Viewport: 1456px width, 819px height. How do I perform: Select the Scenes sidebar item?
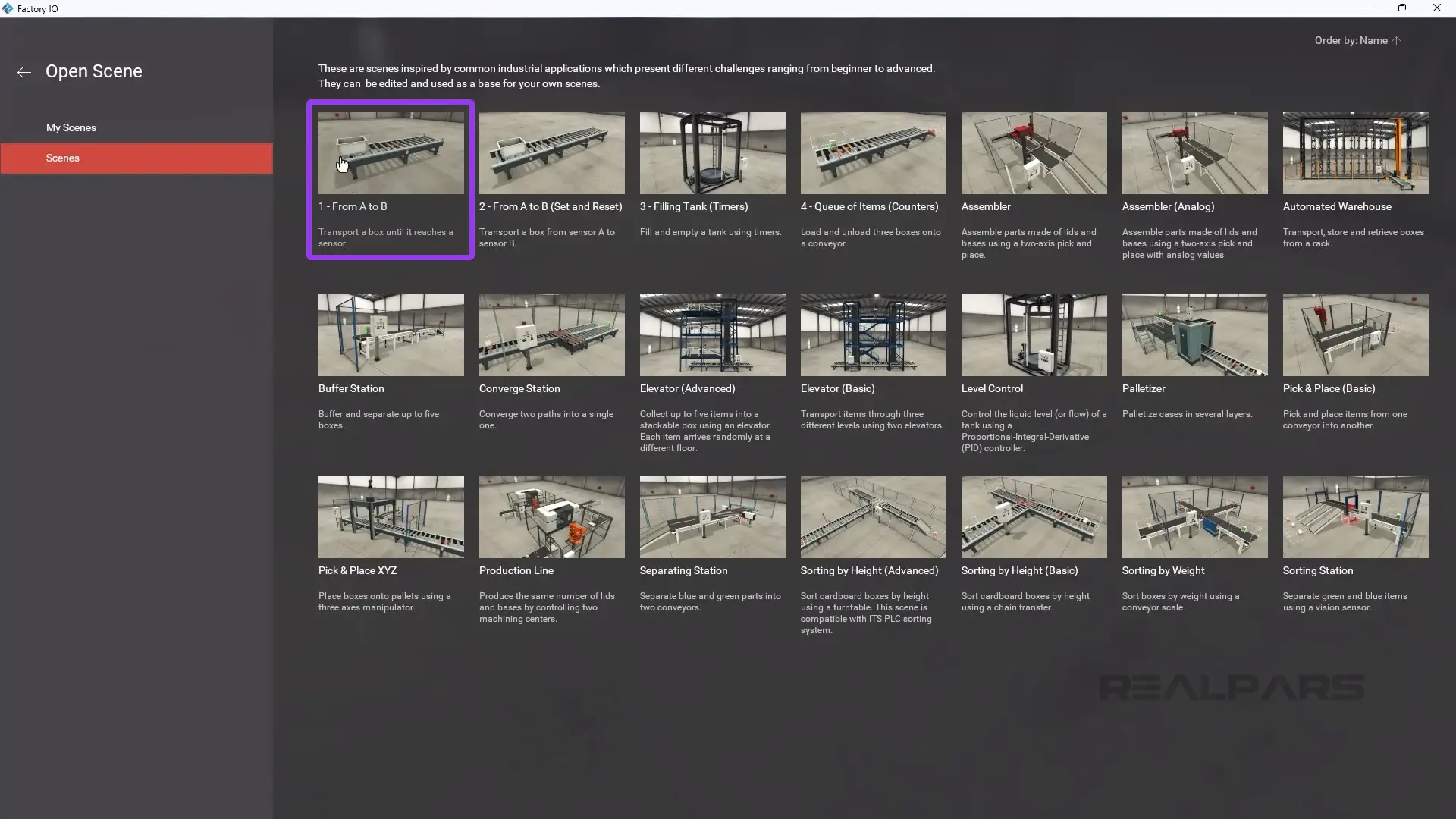pos(136,158)
